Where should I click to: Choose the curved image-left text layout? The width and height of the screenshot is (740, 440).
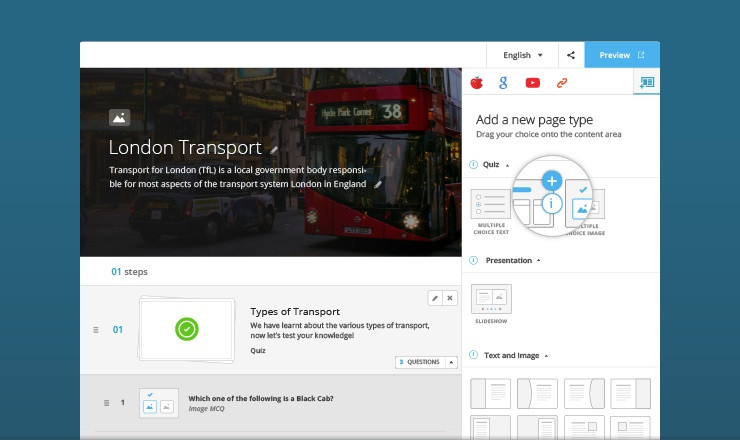coord(537,393)
